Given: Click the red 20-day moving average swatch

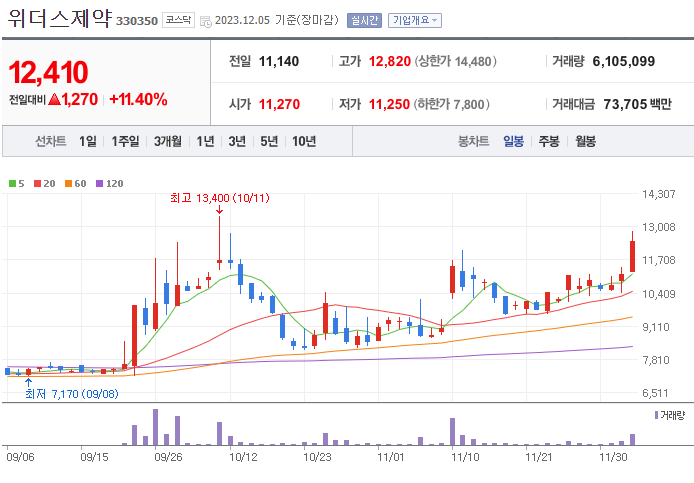Looking at the screenshot, I should (x=38, y=183).
